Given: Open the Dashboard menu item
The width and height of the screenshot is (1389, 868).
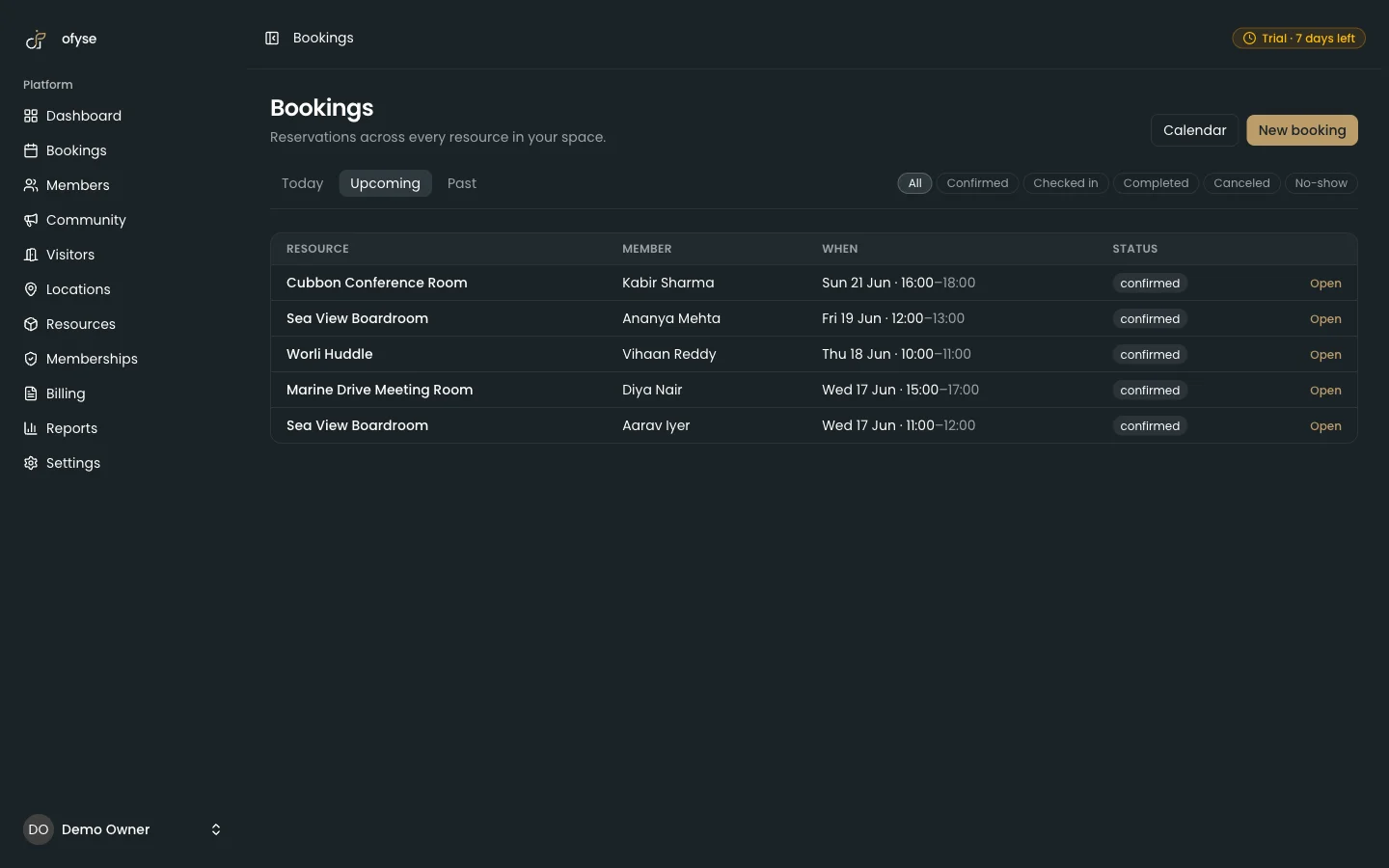Looking at the screenshot, I should tap(84, 116).
